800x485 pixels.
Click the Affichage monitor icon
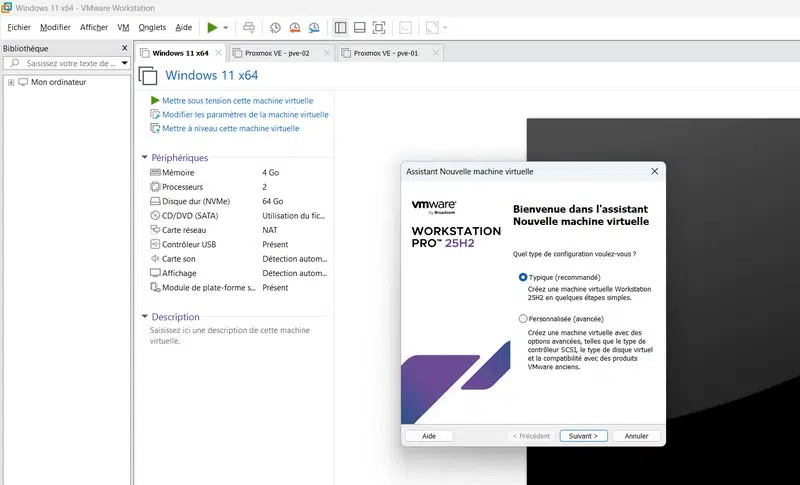[155, 273]
